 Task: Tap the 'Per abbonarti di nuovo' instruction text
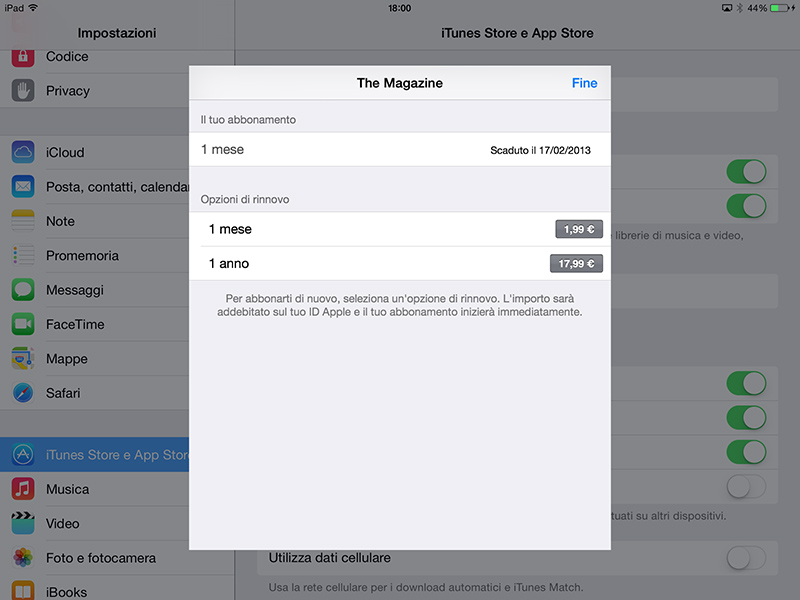[x=399, y=305]
